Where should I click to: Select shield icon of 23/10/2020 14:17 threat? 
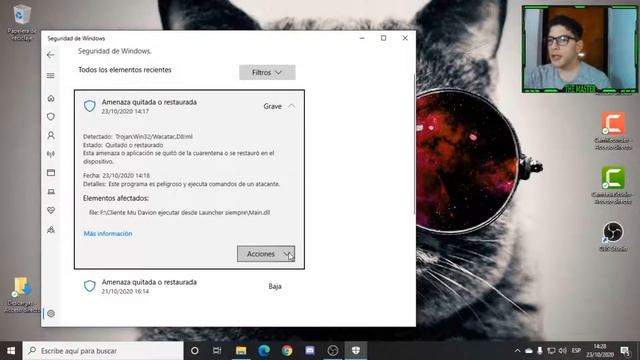point(90,106)
